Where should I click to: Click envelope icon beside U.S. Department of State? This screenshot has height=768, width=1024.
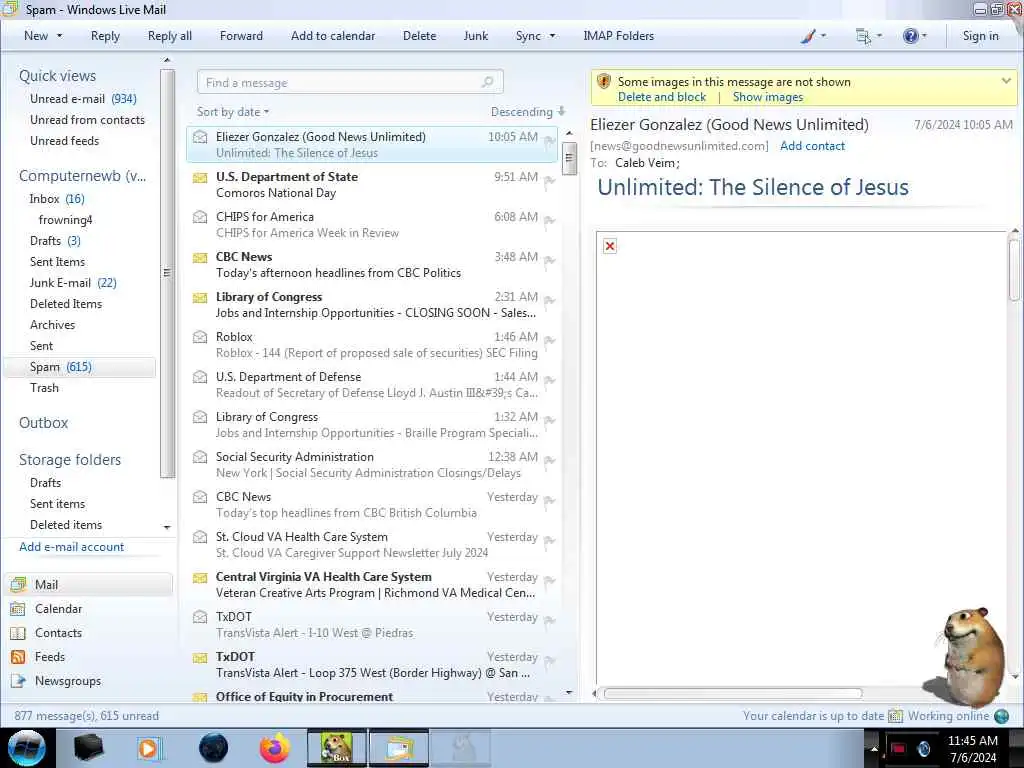200,177
